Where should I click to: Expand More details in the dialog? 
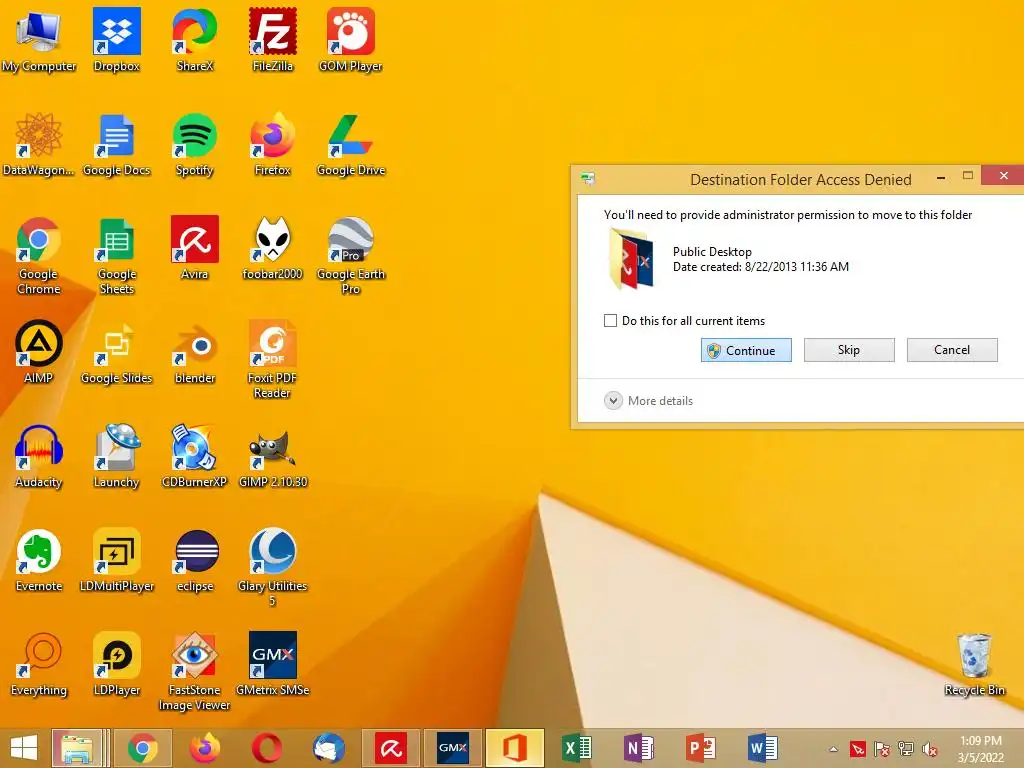(648, 400)
